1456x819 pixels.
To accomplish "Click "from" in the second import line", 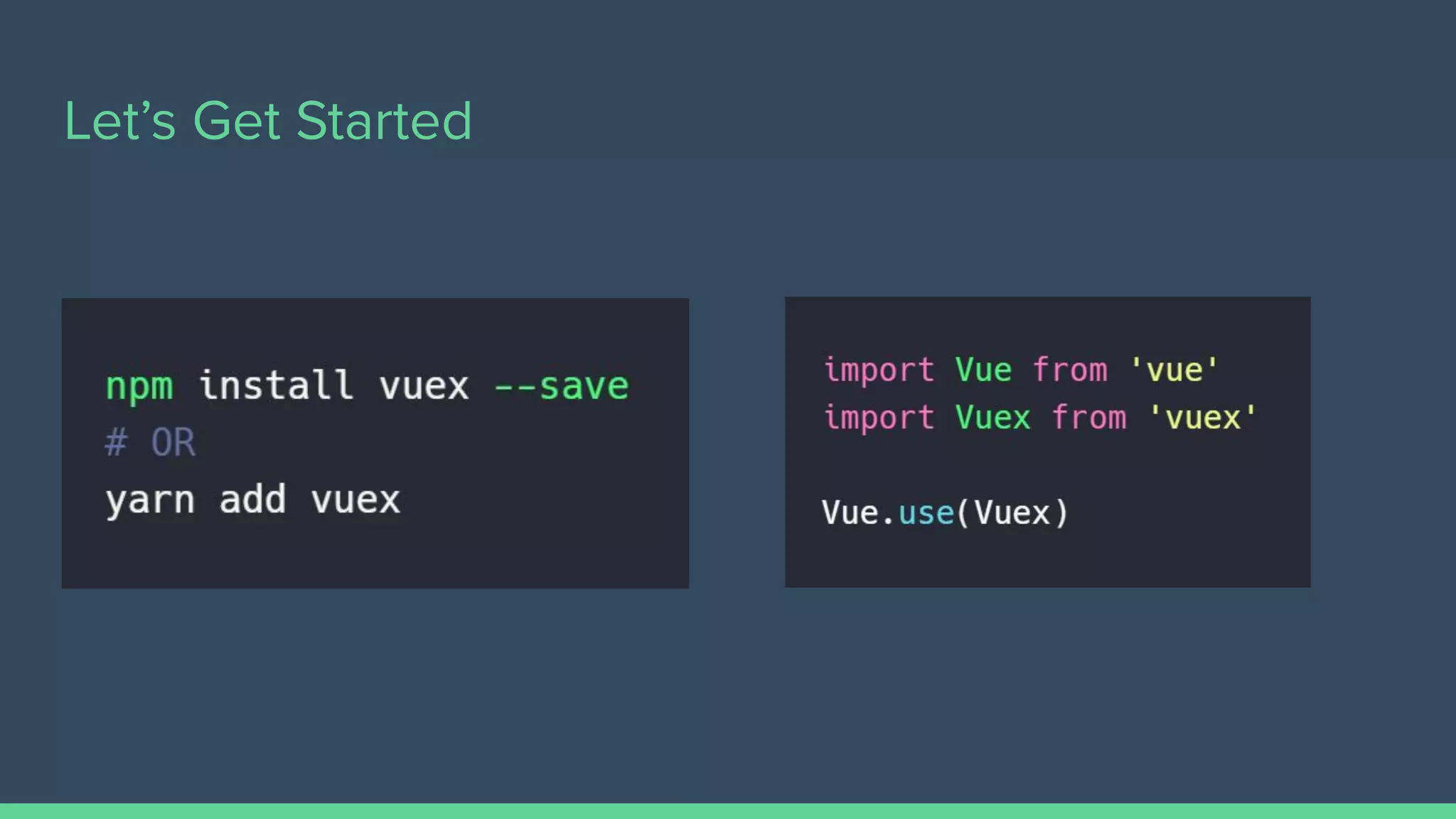I will tap(1089, 417).
